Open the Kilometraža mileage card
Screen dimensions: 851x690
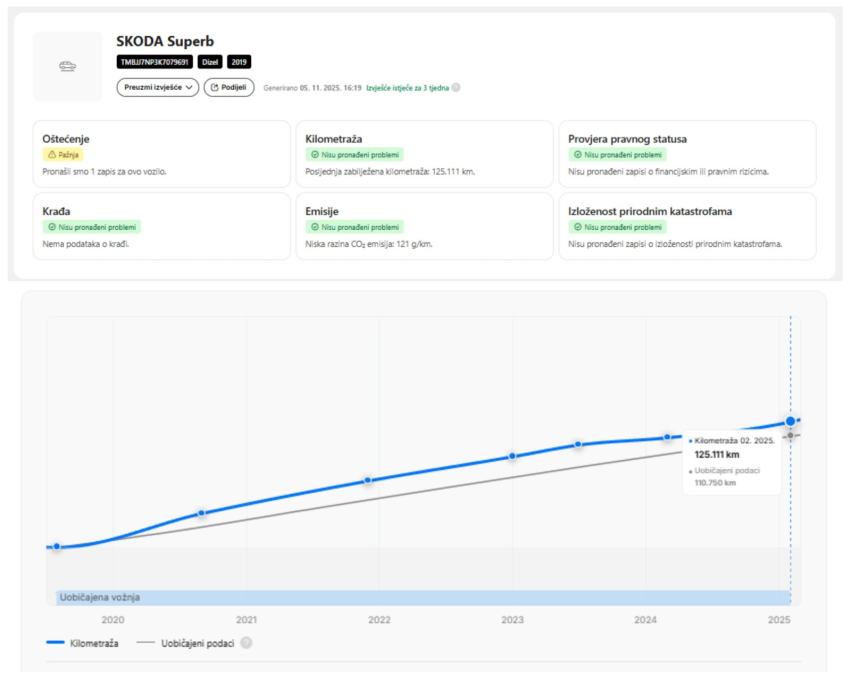[x=423, y=154]
